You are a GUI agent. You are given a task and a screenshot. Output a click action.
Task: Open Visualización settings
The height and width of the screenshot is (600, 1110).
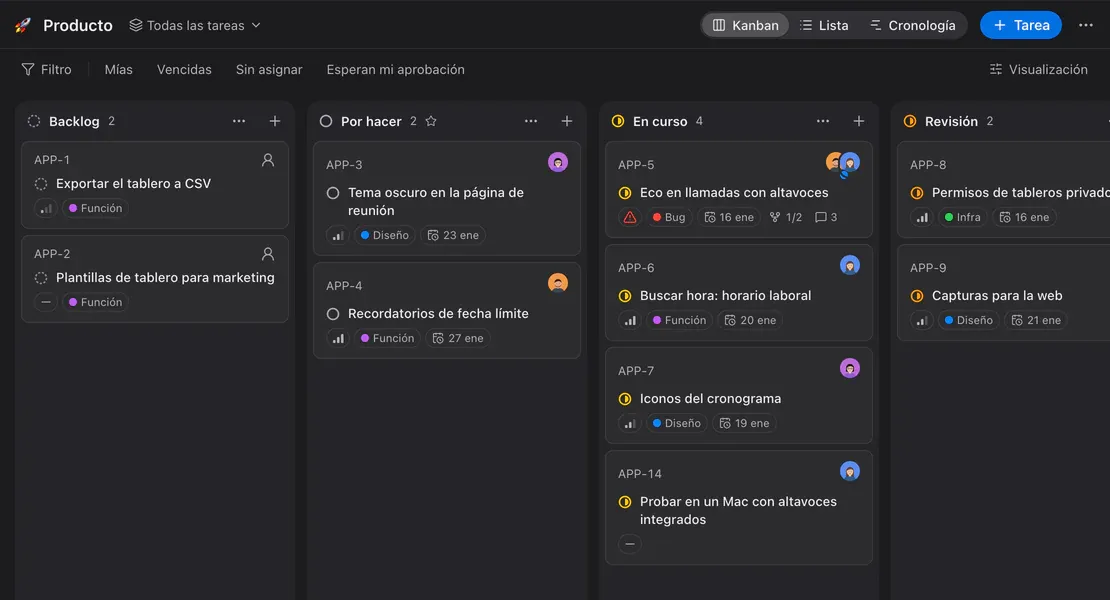tap(1039, 69)
